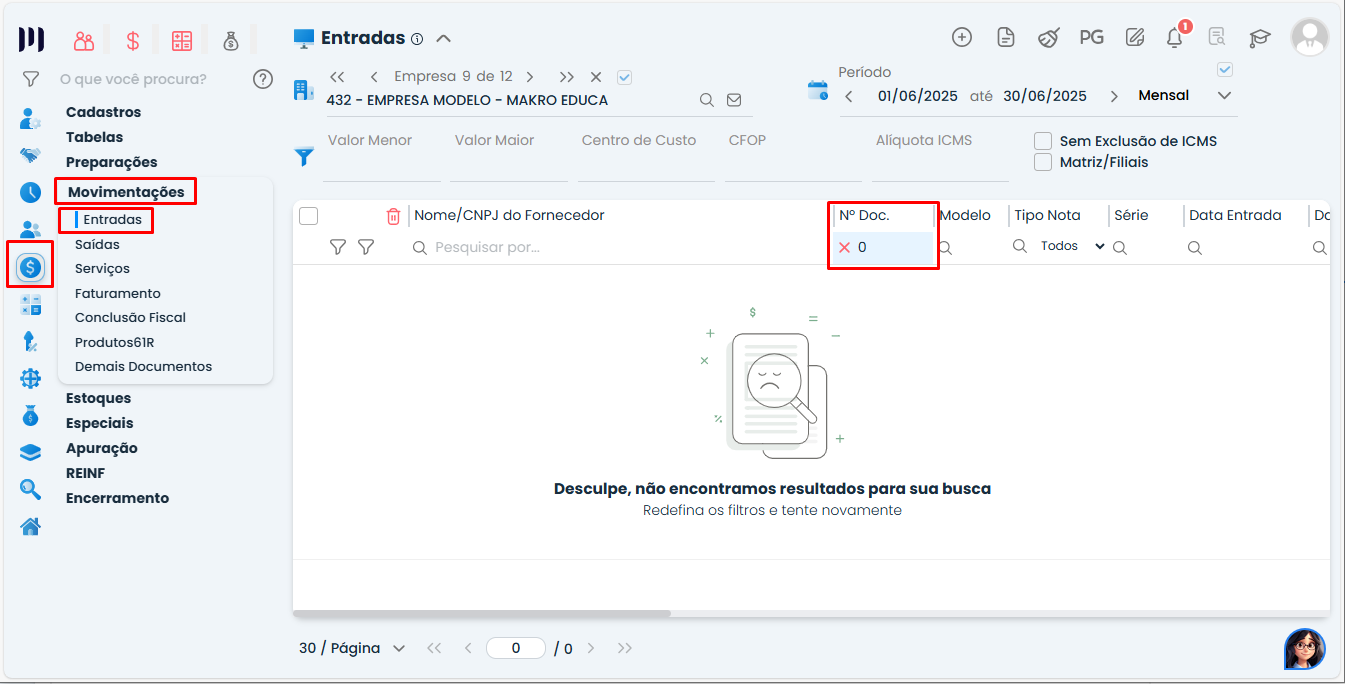Toggle the checkbox in the table header row
This screenshot has width=1345, height=684.
309,215
